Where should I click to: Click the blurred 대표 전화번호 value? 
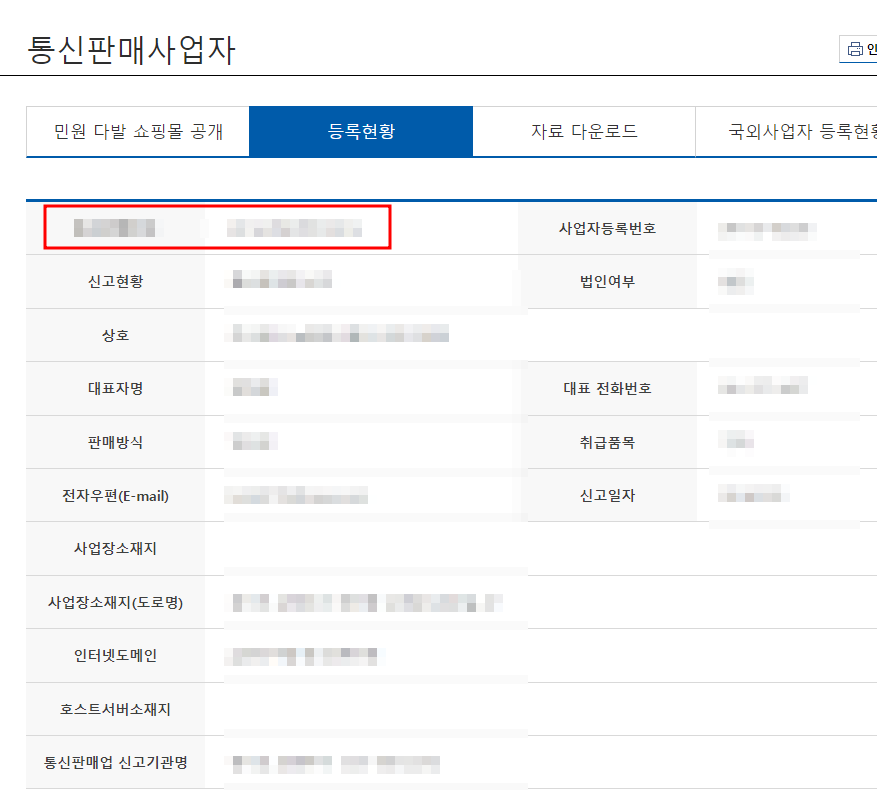pyautogui.click(x=762, y=385)
